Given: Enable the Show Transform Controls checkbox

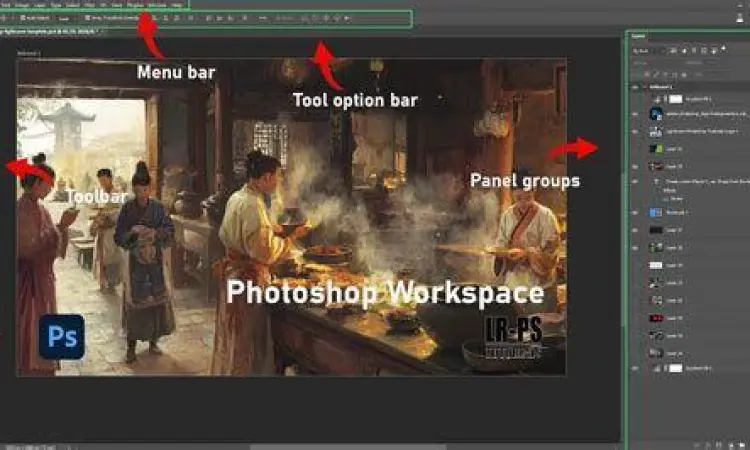Looking at the screenshot, I should 86,18.
